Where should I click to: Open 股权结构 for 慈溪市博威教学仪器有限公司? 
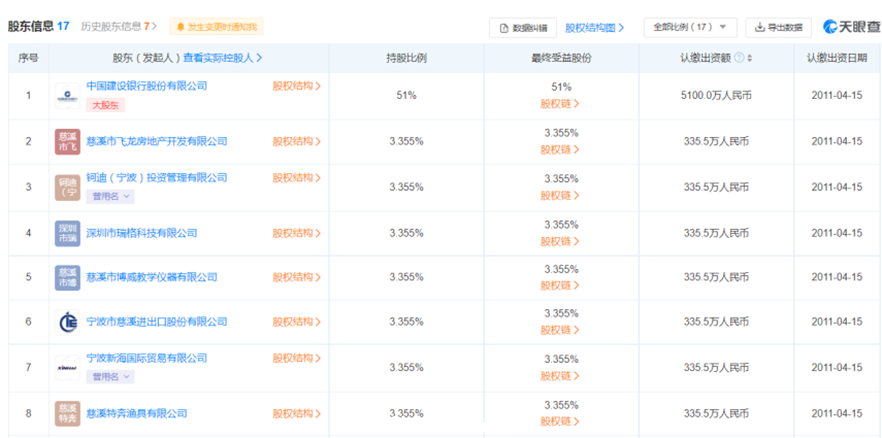click(297, 277)
